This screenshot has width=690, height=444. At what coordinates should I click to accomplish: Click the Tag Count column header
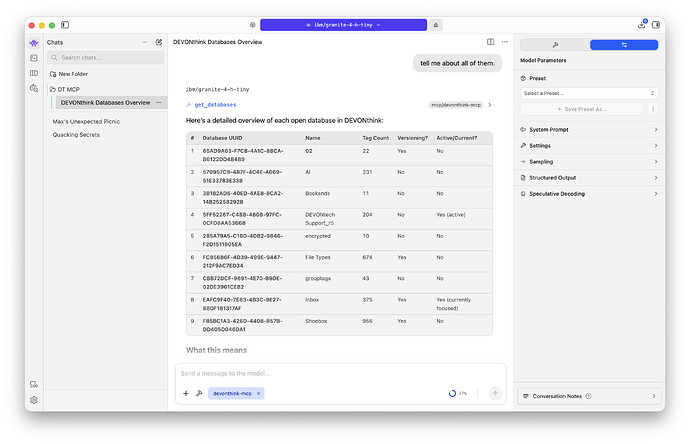(x=375, y=138)
